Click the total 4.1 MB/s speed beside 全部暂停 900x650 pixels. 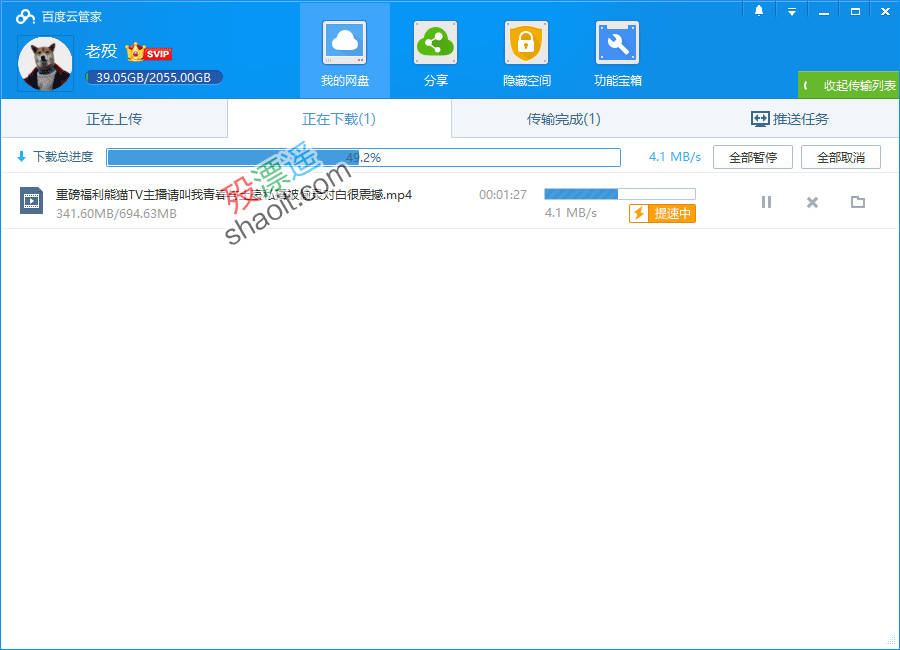674,157
